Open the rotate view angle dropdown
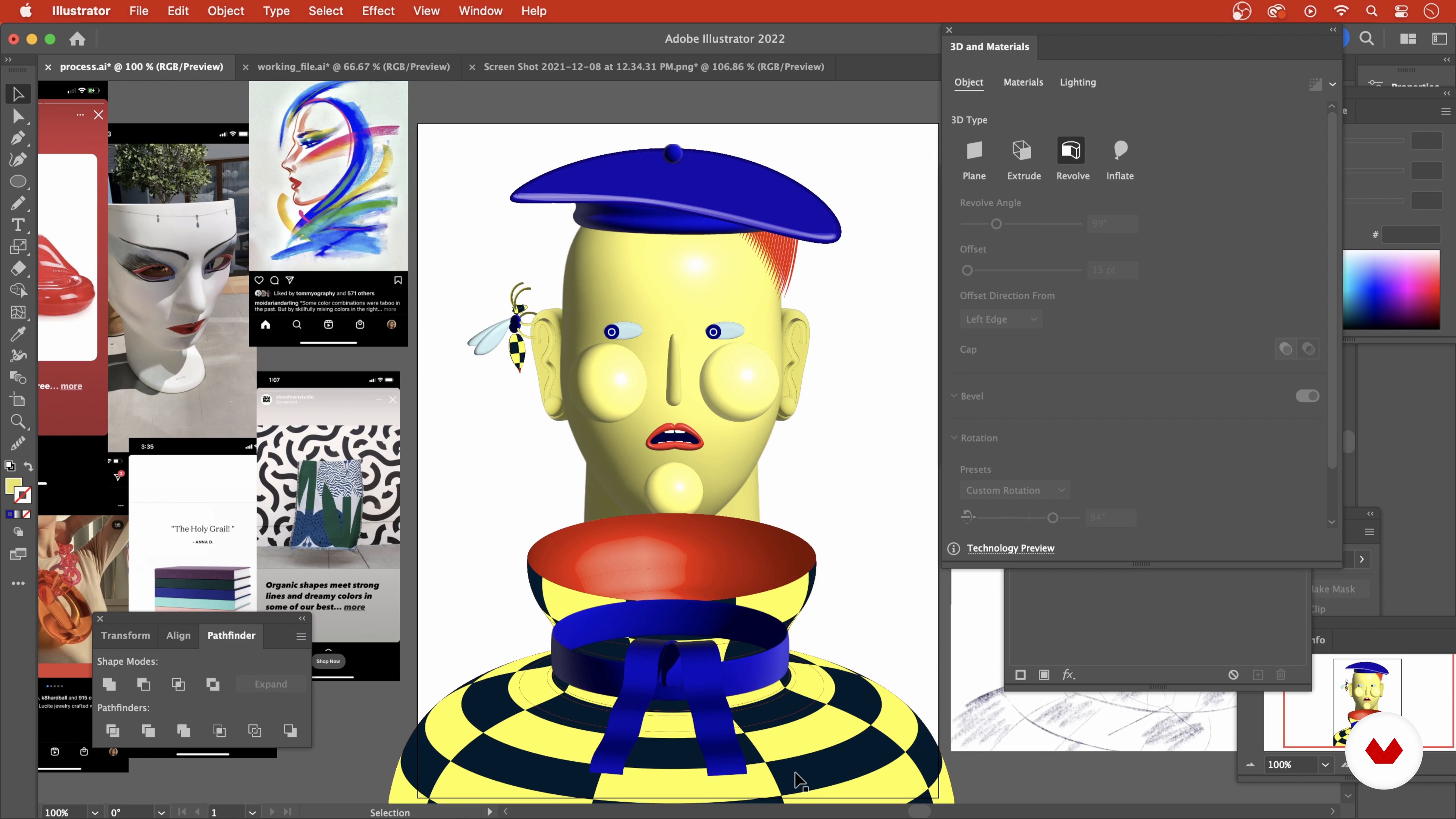 [162, 812]
